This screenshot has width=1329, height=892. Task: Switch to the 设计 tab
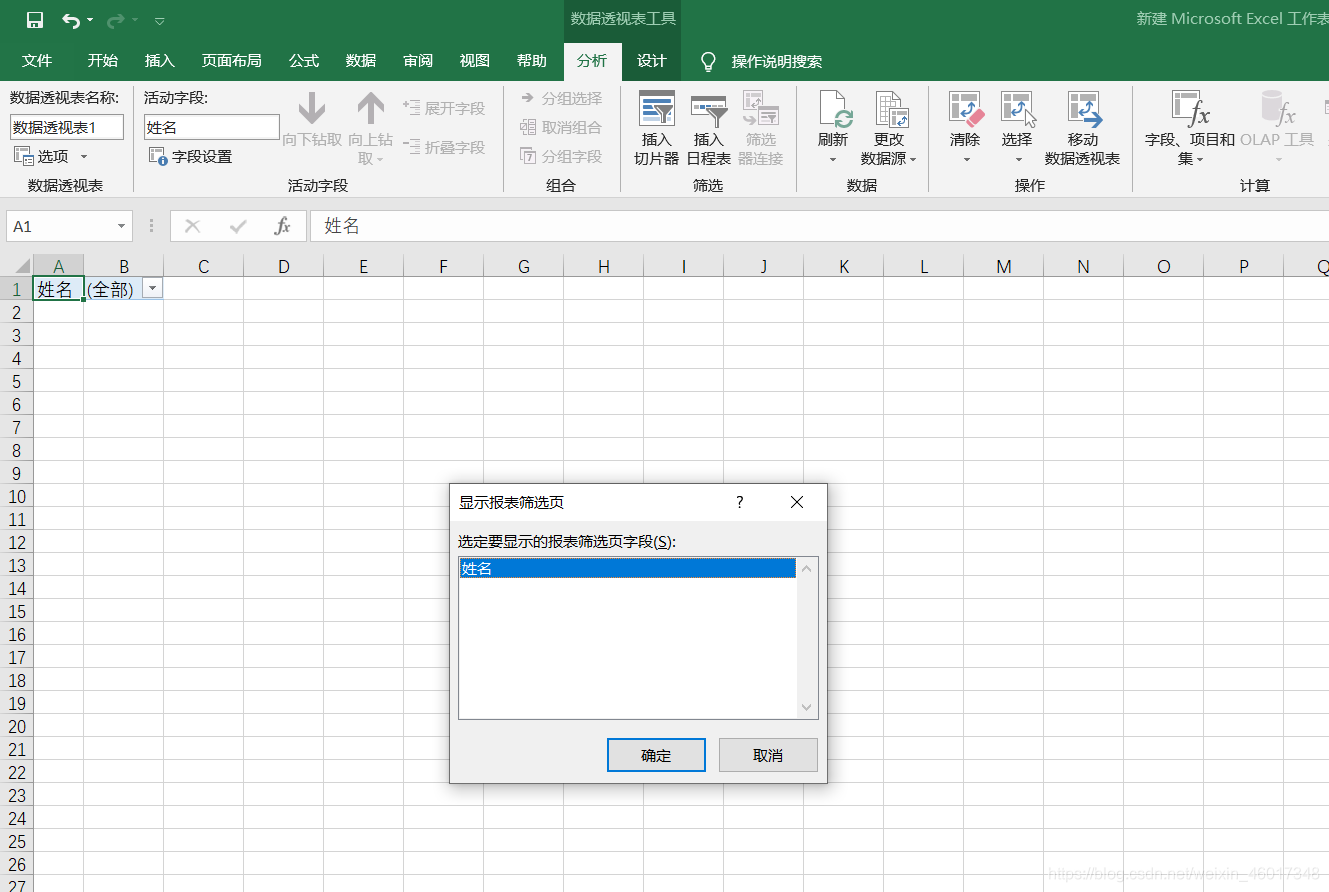[651, 61]
